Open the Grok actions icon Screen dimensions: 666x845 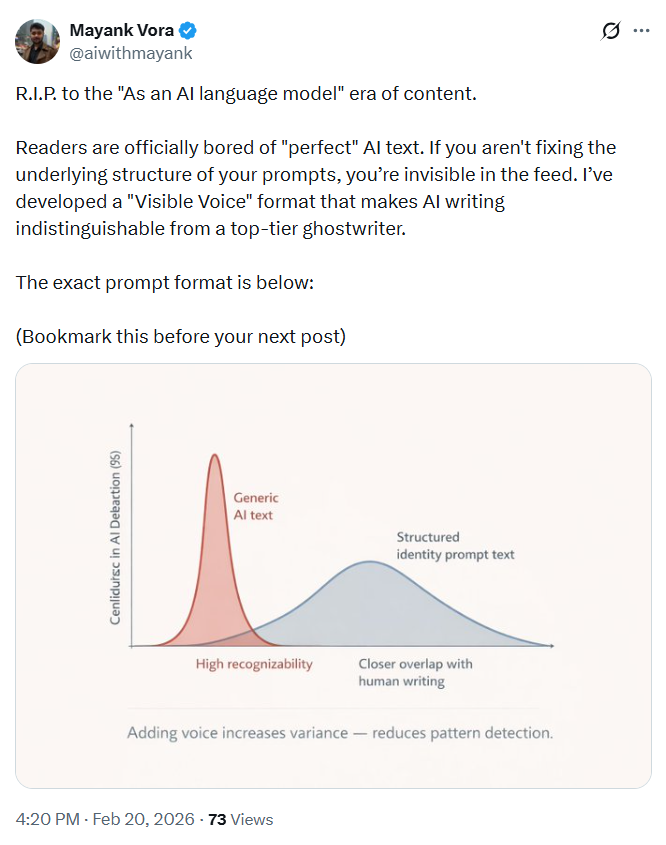(x=610, y=31)
